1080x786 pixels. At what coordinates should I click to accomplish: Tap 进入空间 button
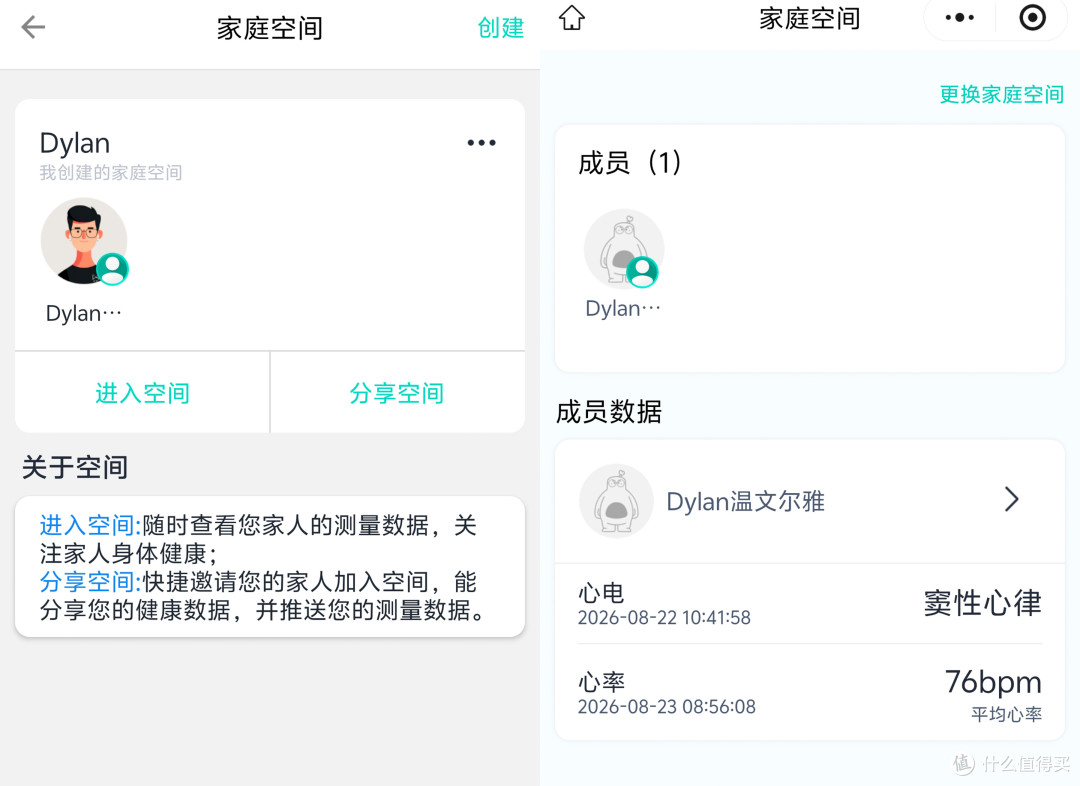pyautogui.click(x=143, y=393)
